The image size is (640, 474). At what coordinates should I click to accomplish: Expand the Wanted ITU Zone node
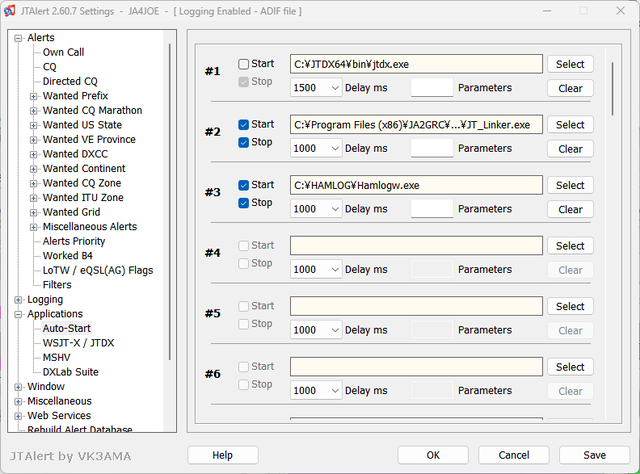[x=33, y=198]
